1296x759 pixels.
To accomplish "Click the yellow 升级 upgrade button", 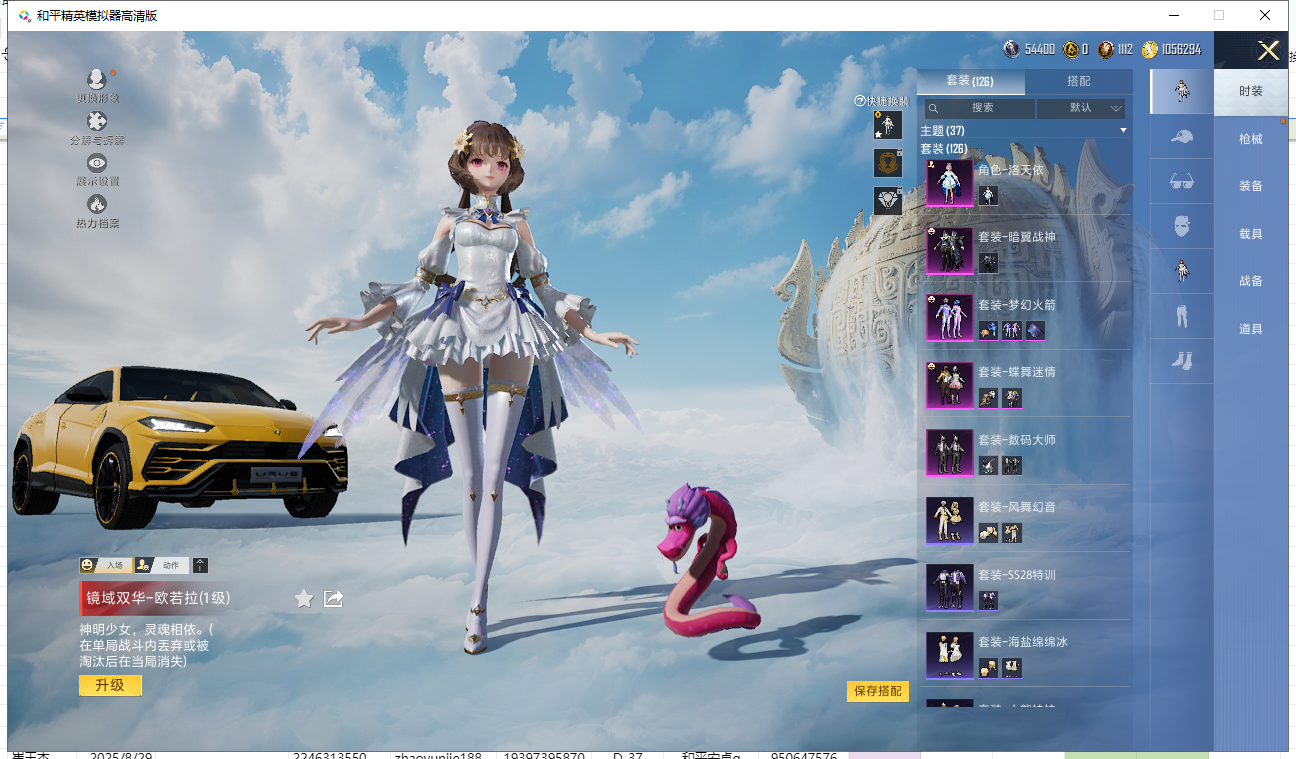I will point(110,685).
